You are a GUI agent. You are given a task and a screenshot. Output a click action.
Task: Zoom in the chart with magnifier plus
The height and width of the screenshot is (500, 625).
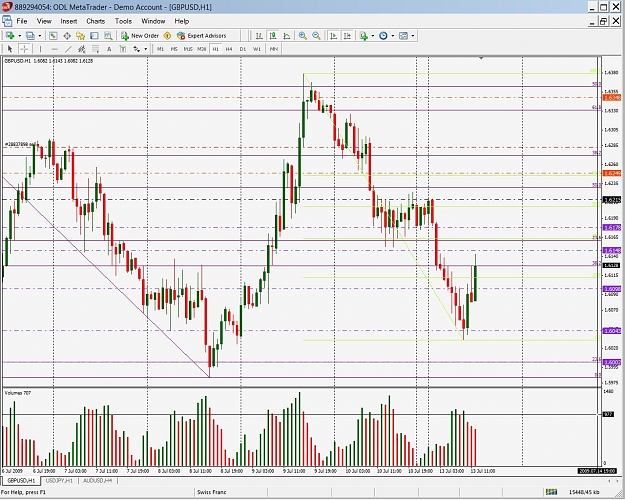point(303,36)
